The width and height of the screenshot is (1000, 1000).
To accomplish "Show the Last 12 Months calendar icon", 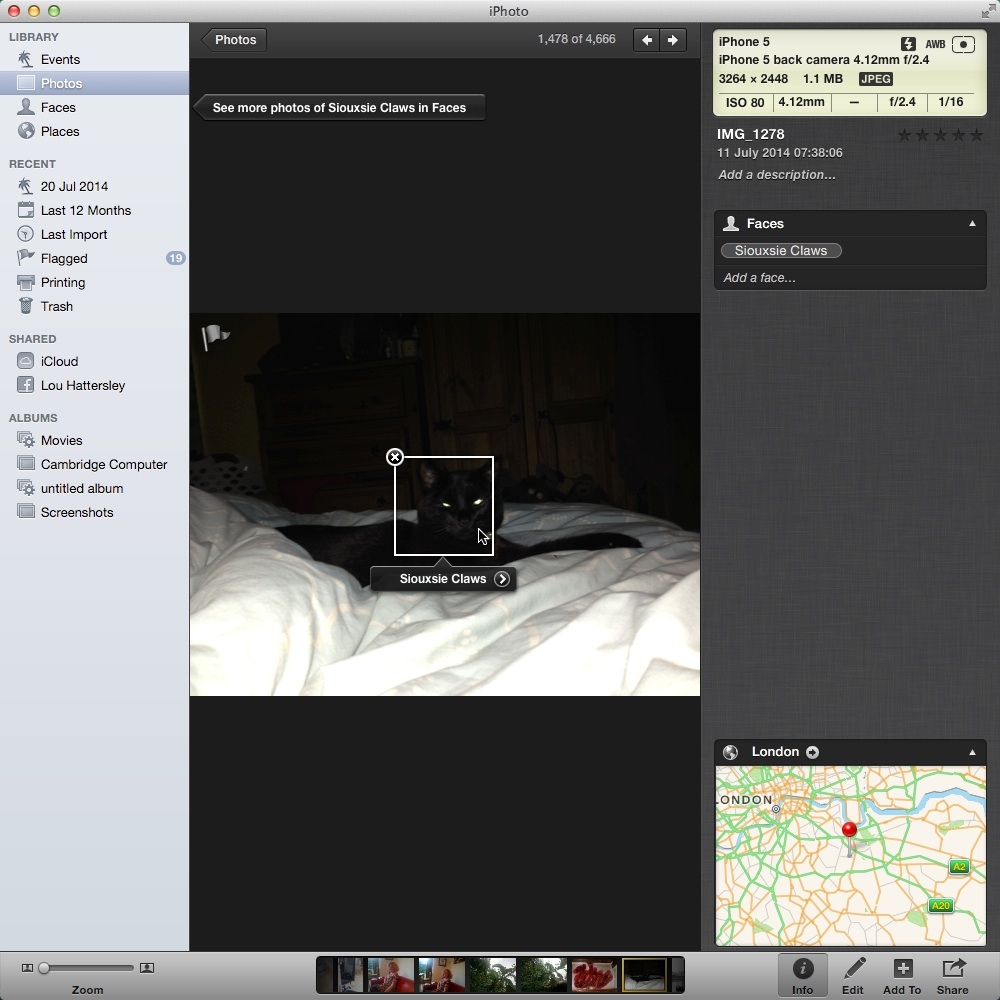I will pyautogui.click(x=26, y=210).
